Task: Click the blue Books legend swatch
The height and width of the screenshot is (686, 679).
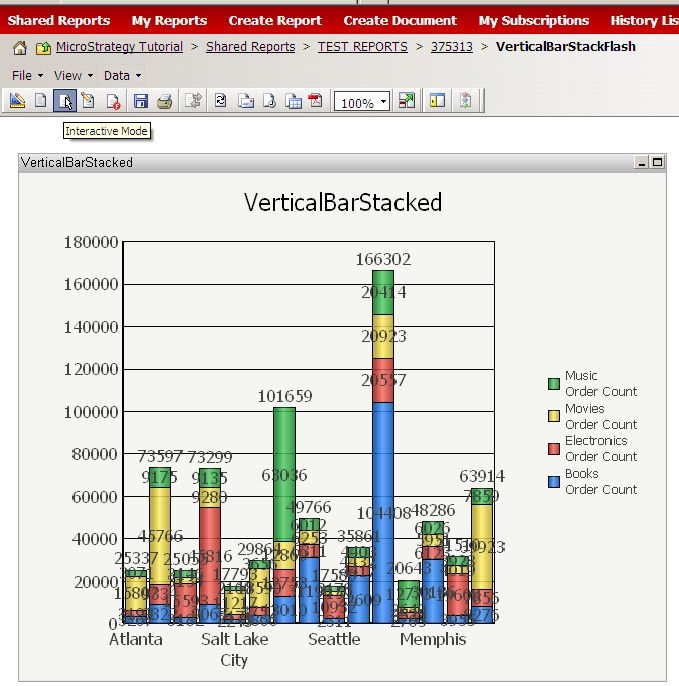Action: click(x=554, y=482)
